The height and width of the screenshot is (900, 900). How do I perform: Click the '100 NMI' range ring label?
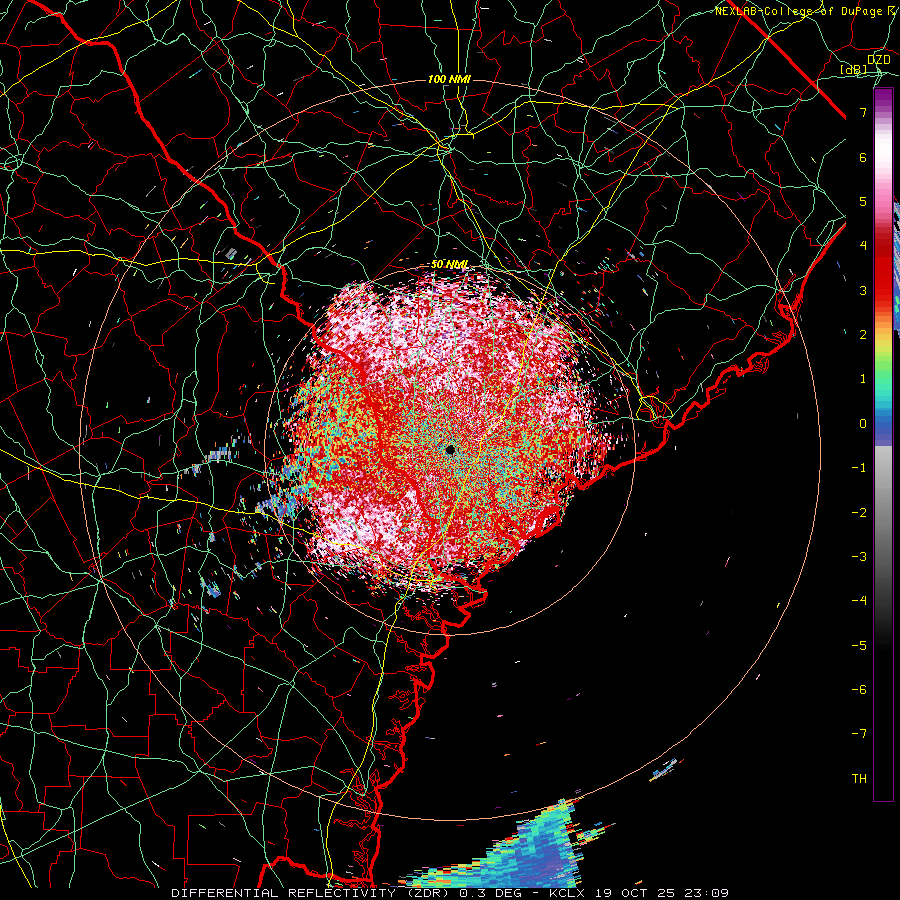point(449,79)
